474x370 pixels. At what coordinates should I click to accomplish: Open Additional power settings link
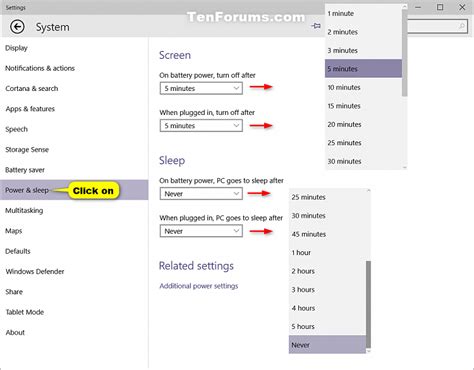(199, 286)
